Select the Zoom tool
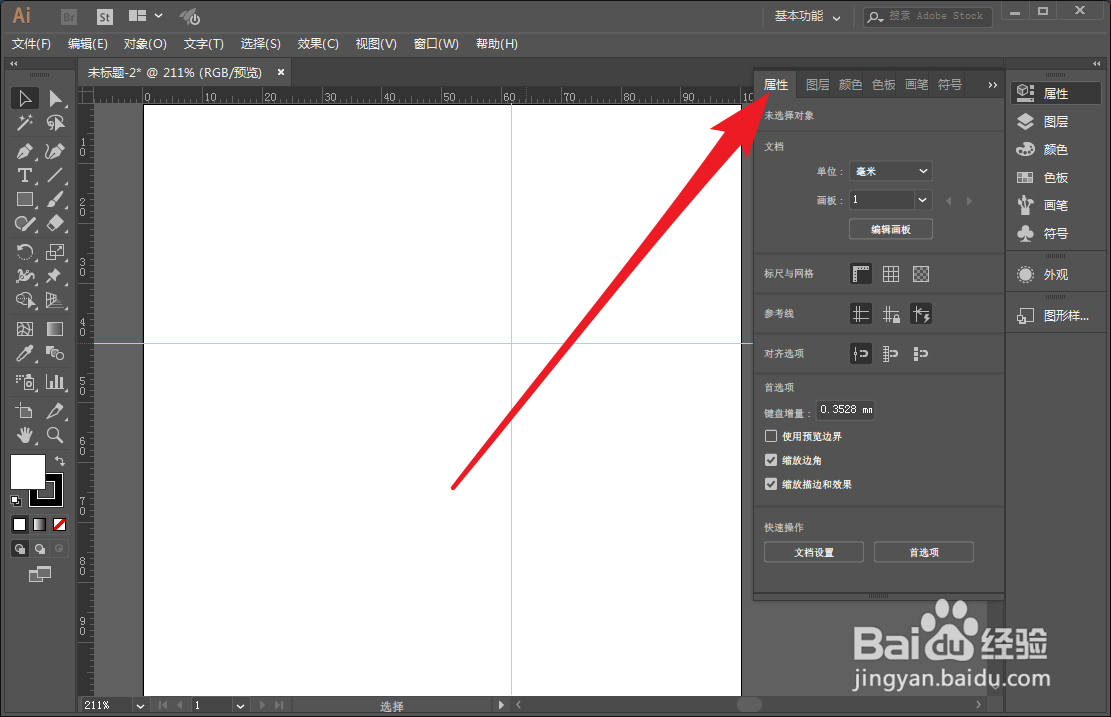This screenshot has width=1111, height=717. [x=55, y=435]
